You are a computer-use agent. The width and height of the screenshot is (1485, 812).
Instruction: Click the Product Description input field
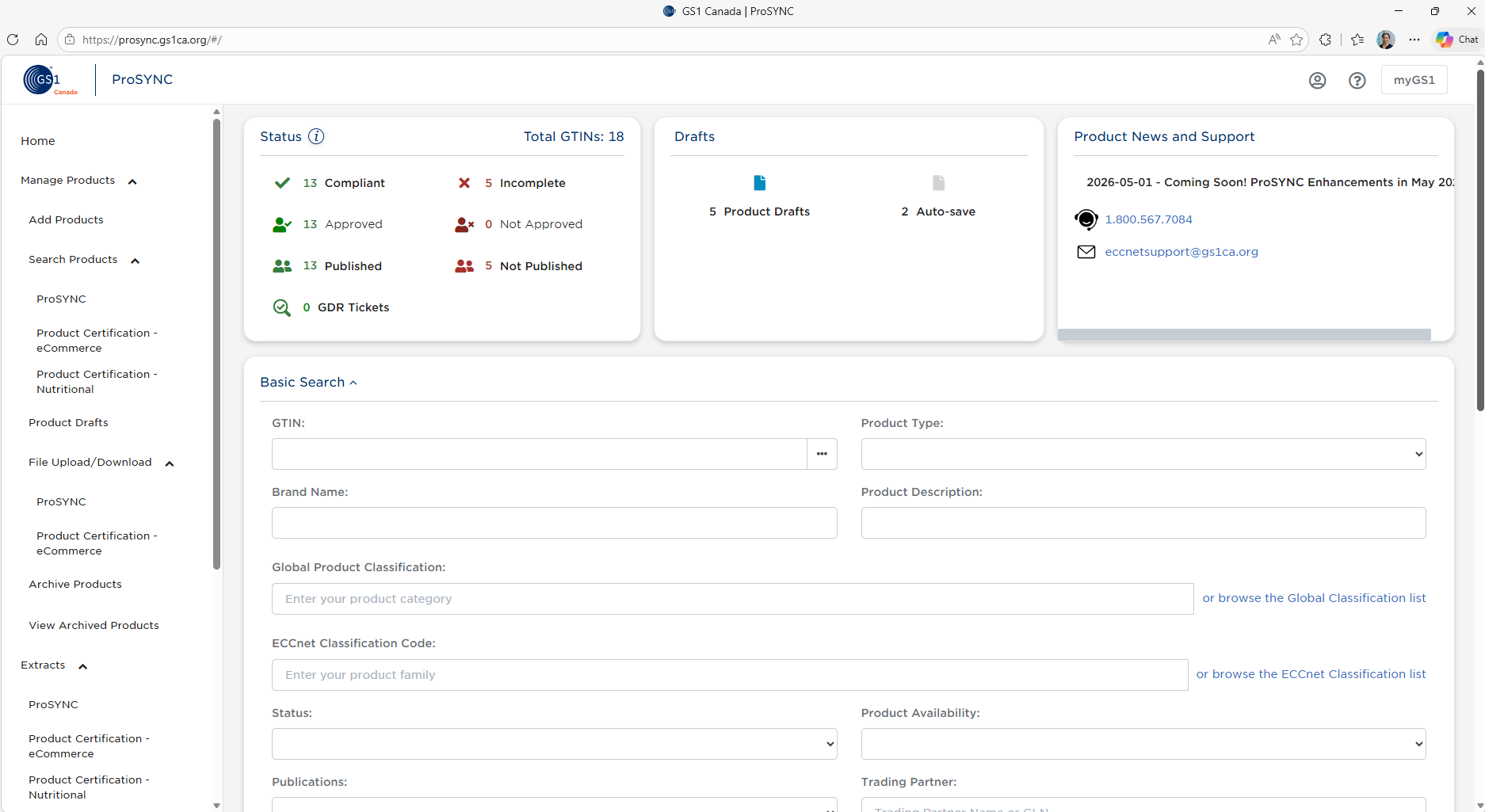1143,523
